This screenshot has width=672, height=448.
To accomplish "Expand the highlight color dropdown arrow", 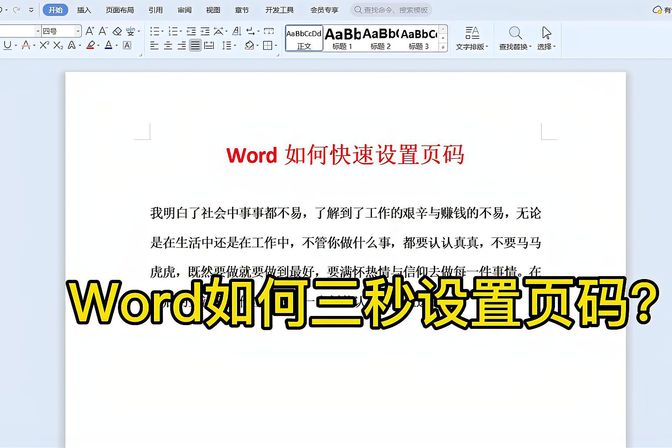I will 98,45.
